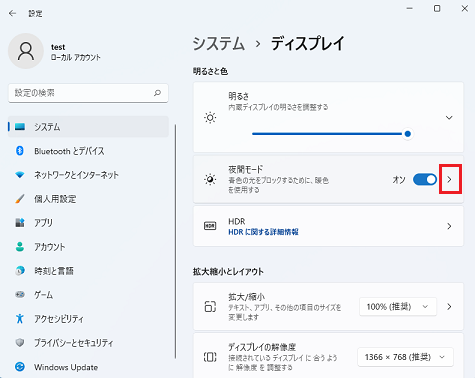Click the システム monitor icon in sidebar

click(20, 127)
